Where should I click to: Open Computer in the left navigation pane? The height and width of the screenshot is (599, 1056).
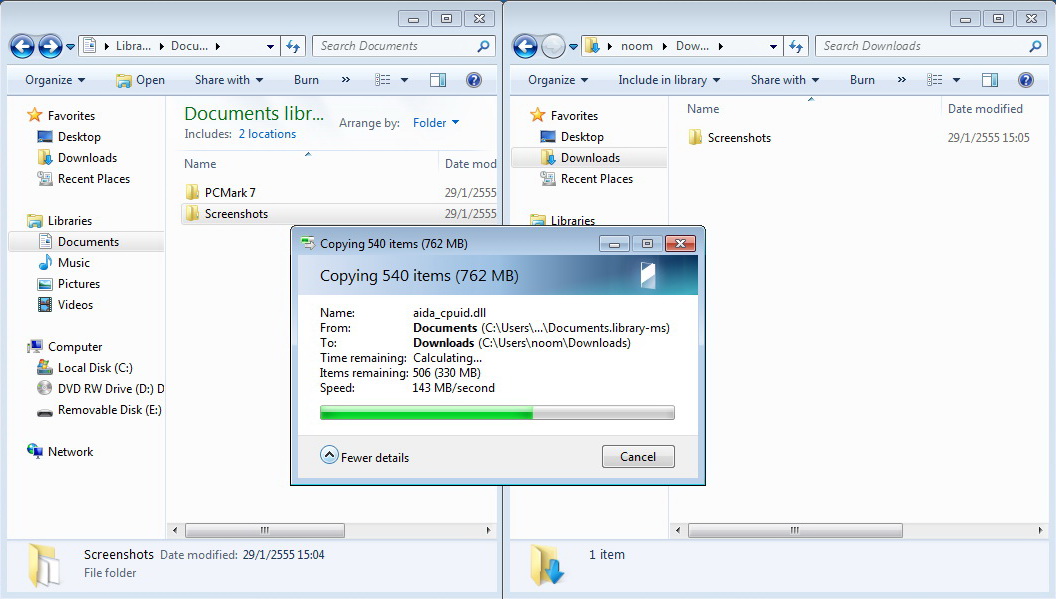click(75, 347)
